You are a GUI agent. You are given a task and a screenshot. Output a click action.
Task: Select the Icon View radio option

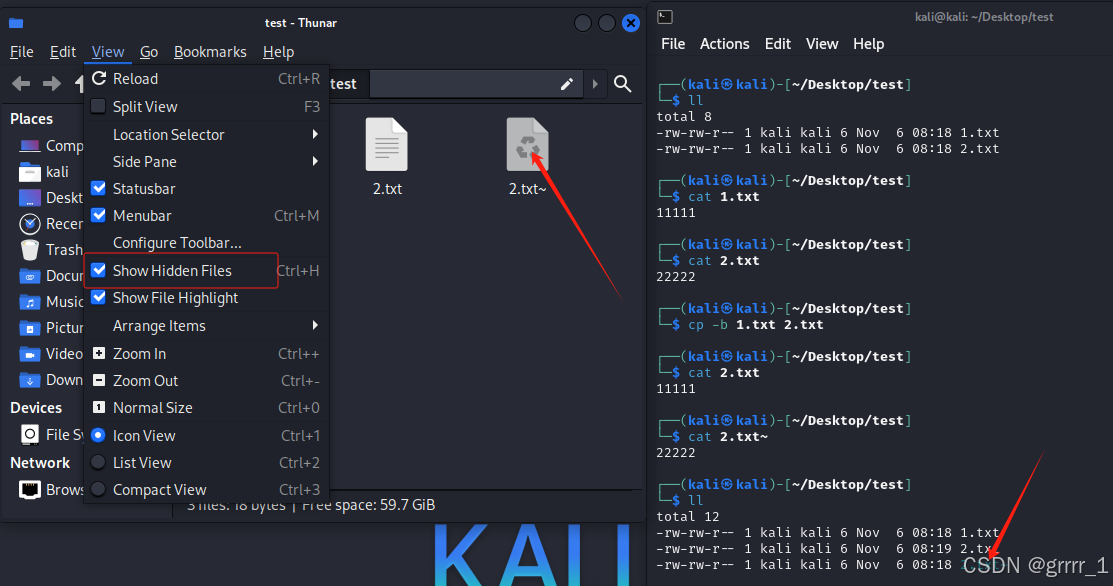click(x=99, y=435)
